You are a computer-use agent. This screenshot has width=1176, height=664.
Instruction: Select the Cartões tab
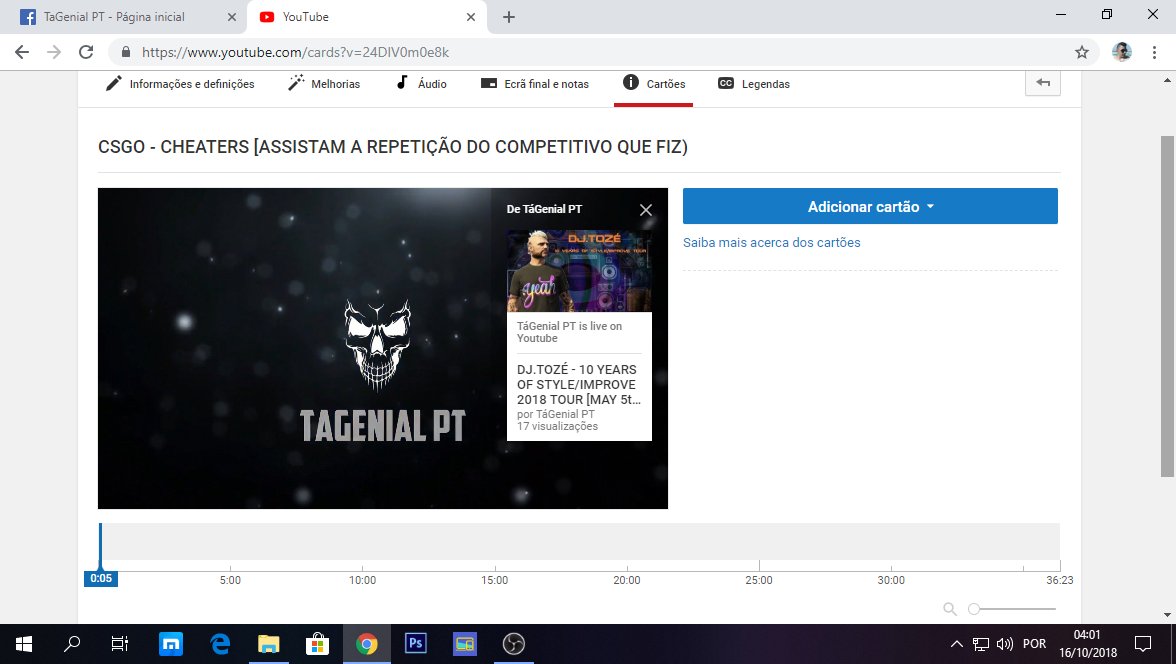653,84
